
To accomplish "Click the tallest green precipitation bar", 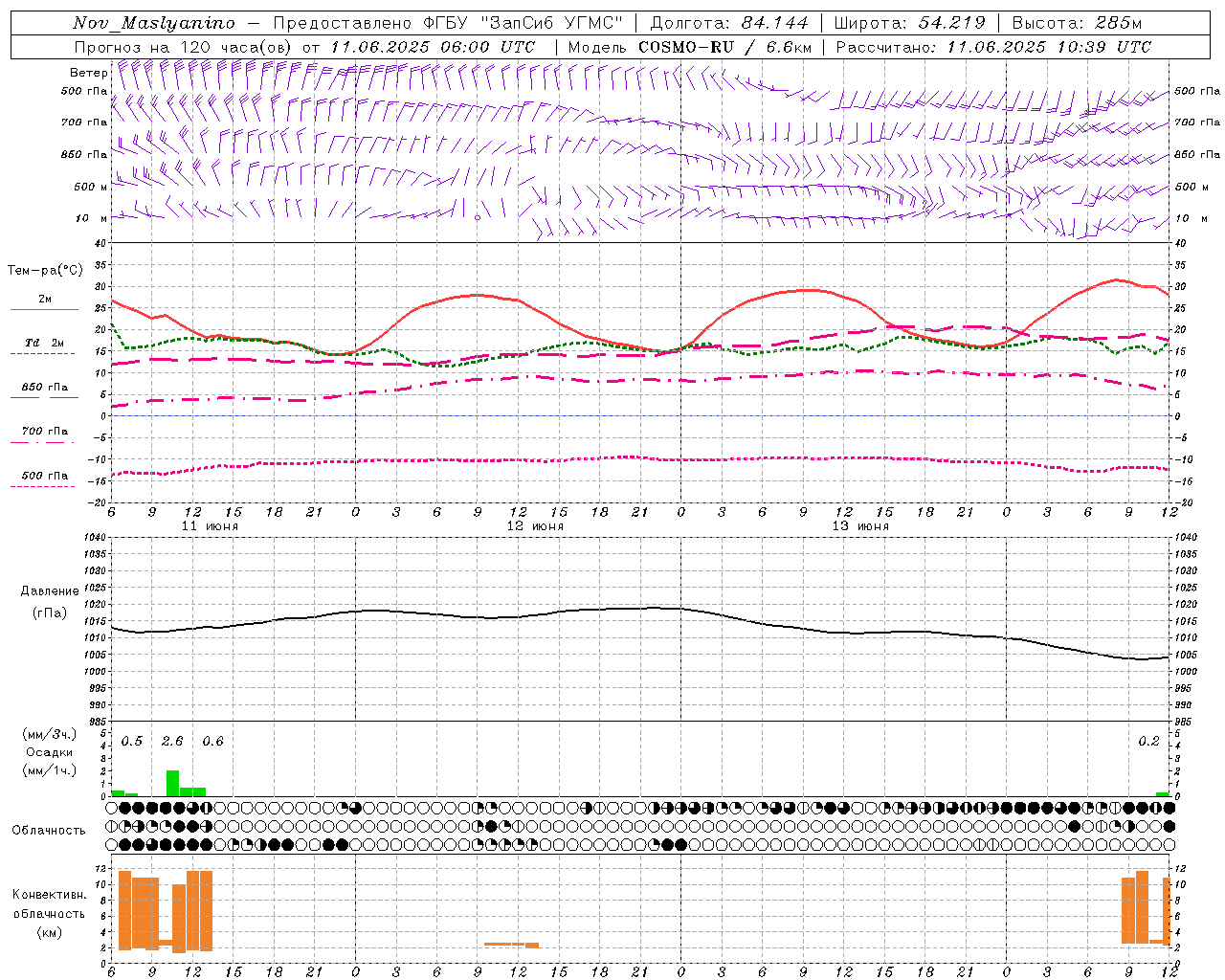I will (x=172, y=783).
